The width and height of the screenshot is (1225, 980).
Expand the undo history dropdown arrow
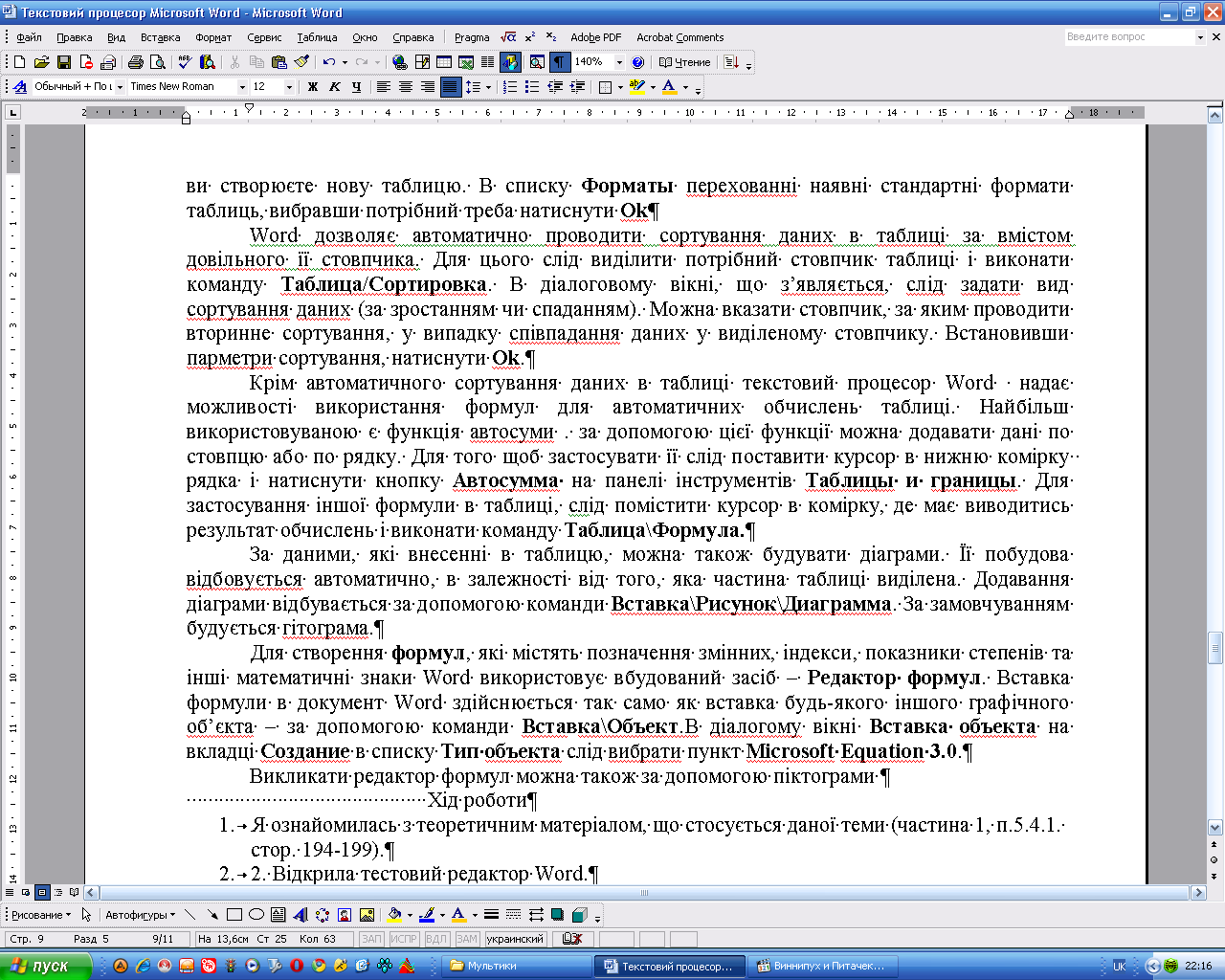click(x=345, y=62)
